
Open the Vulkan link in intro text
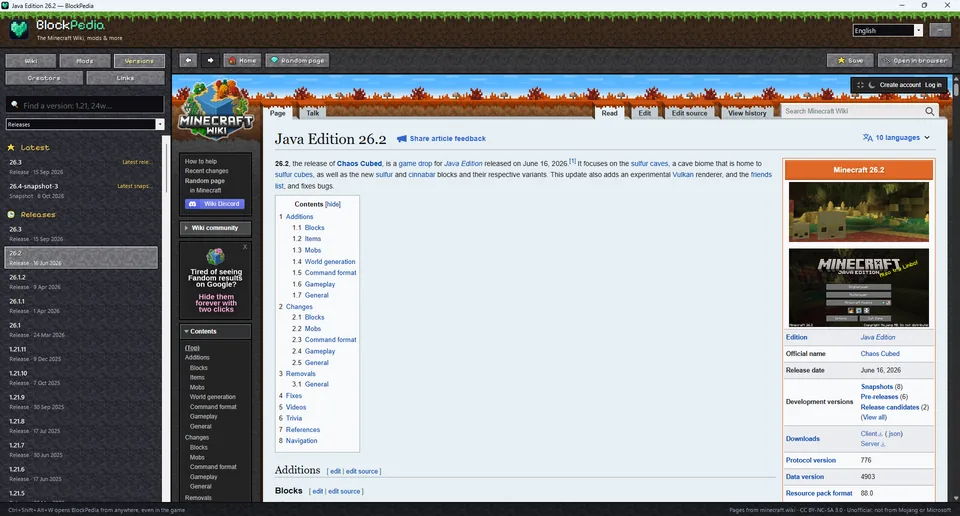click(683, 175)
